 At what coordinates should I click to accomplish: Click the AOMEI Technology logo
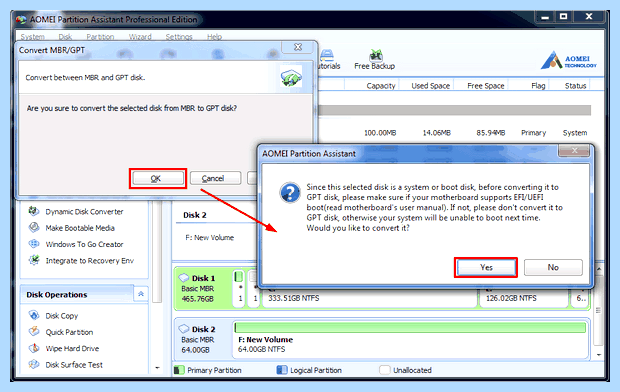click(x=569, y=61)
